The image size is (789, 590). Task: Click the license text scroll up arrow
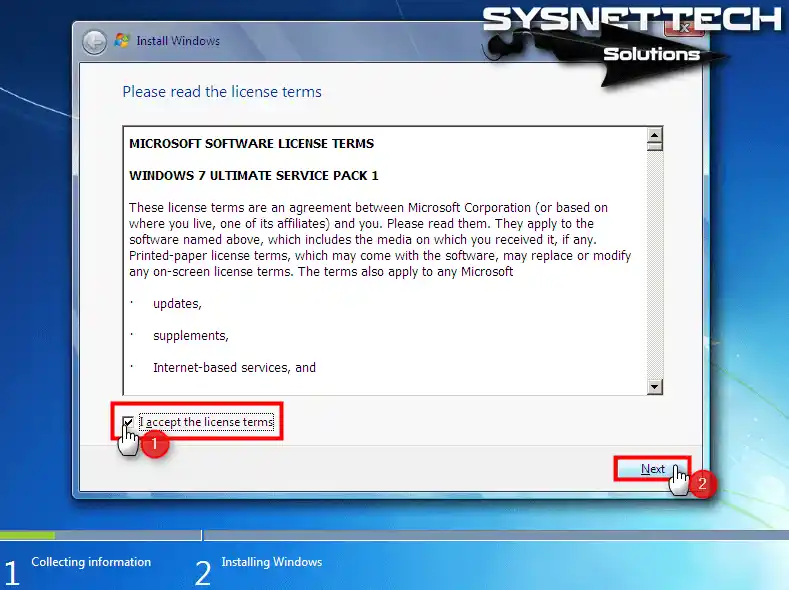click(x=655, y=135)
